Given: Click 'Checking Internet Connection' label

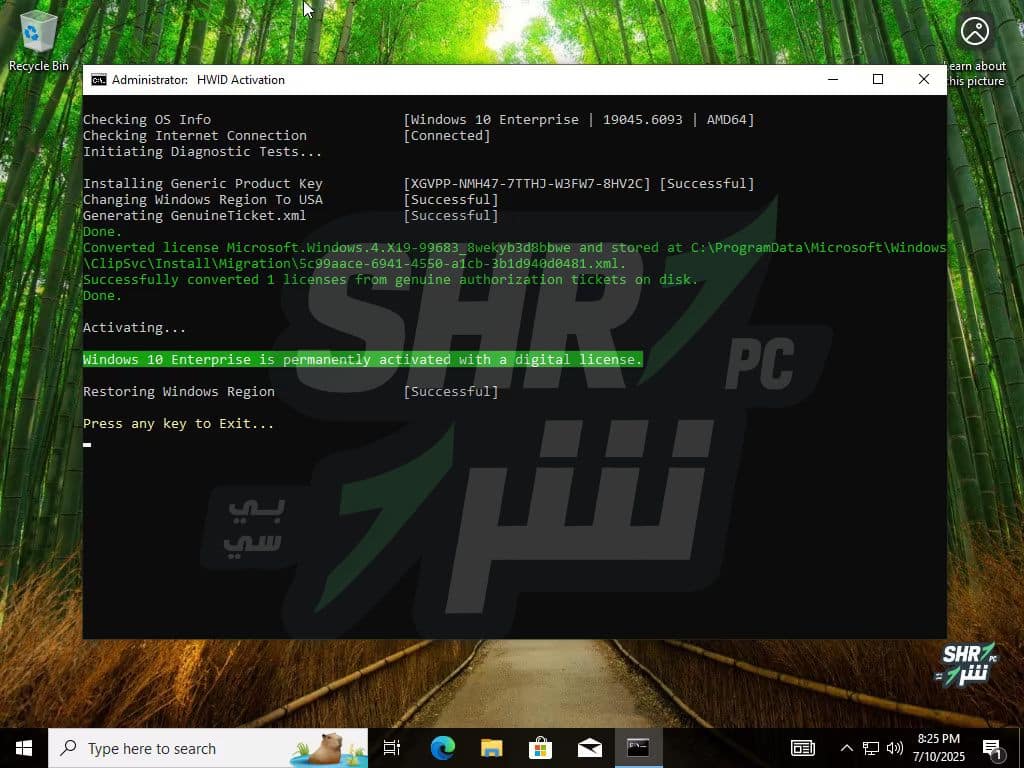Looking at the screenshot, I should pyautogui.click(x=195, y=136).
